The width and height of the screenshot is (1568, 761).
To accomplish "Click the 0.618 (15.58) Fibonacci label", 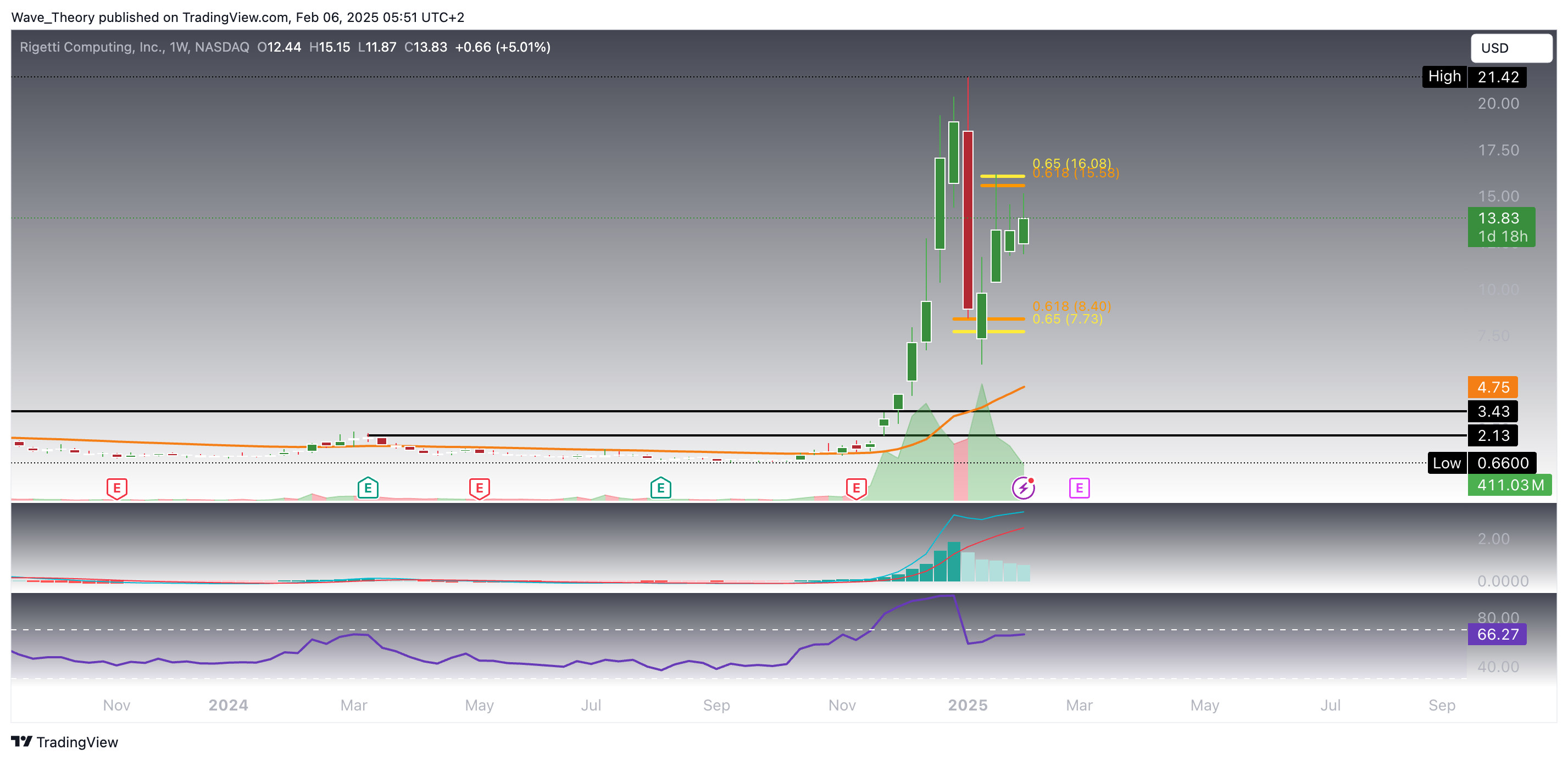I will point(1076,173).
